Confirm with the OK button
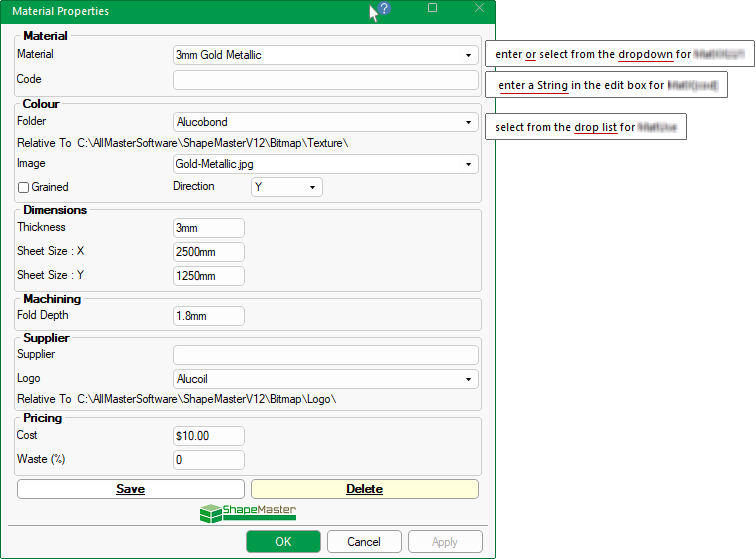 pos(283,542)
